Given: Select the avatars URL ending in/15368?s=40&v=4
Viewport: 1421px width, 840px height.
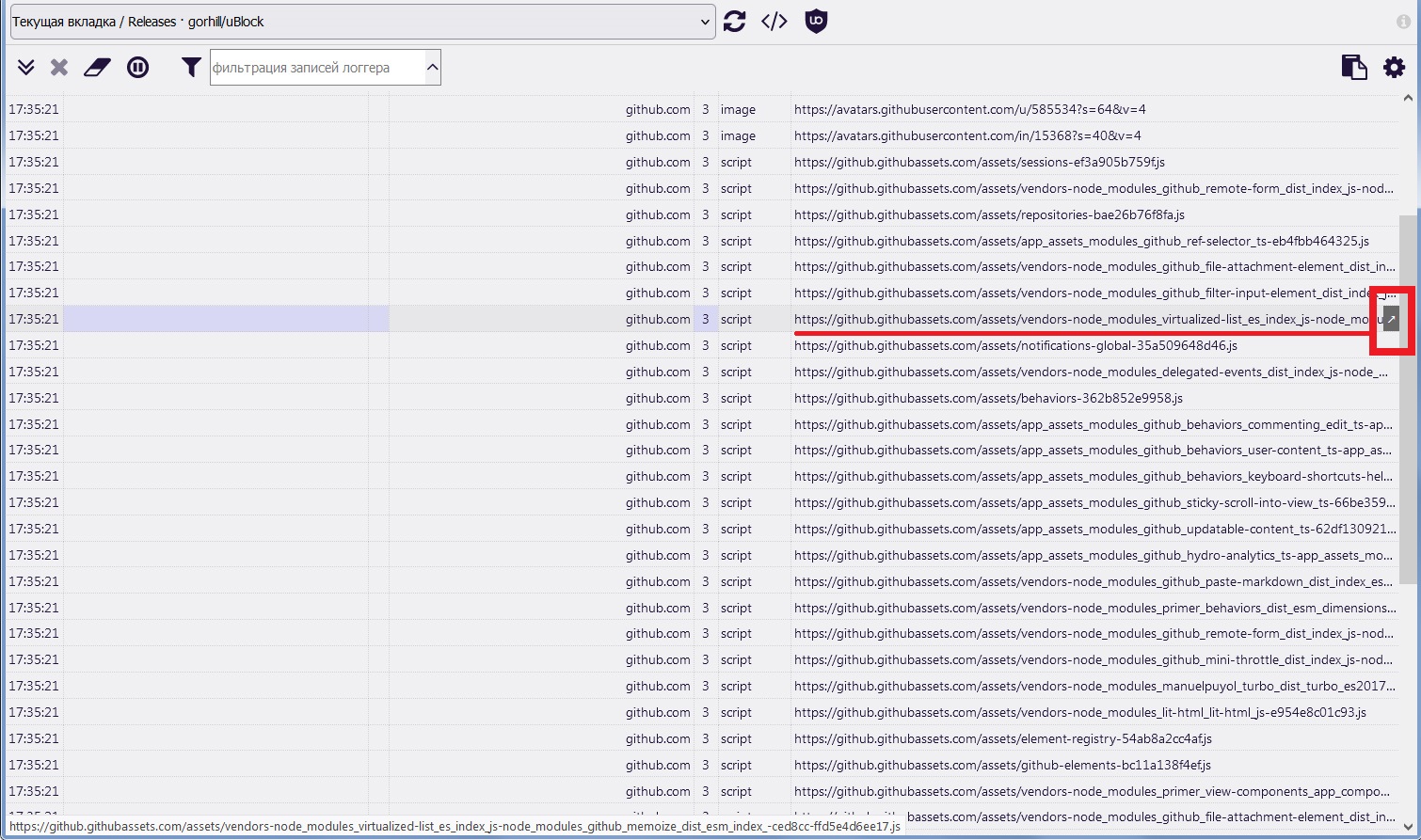Looking at the screenshot, I should [967, 135].
